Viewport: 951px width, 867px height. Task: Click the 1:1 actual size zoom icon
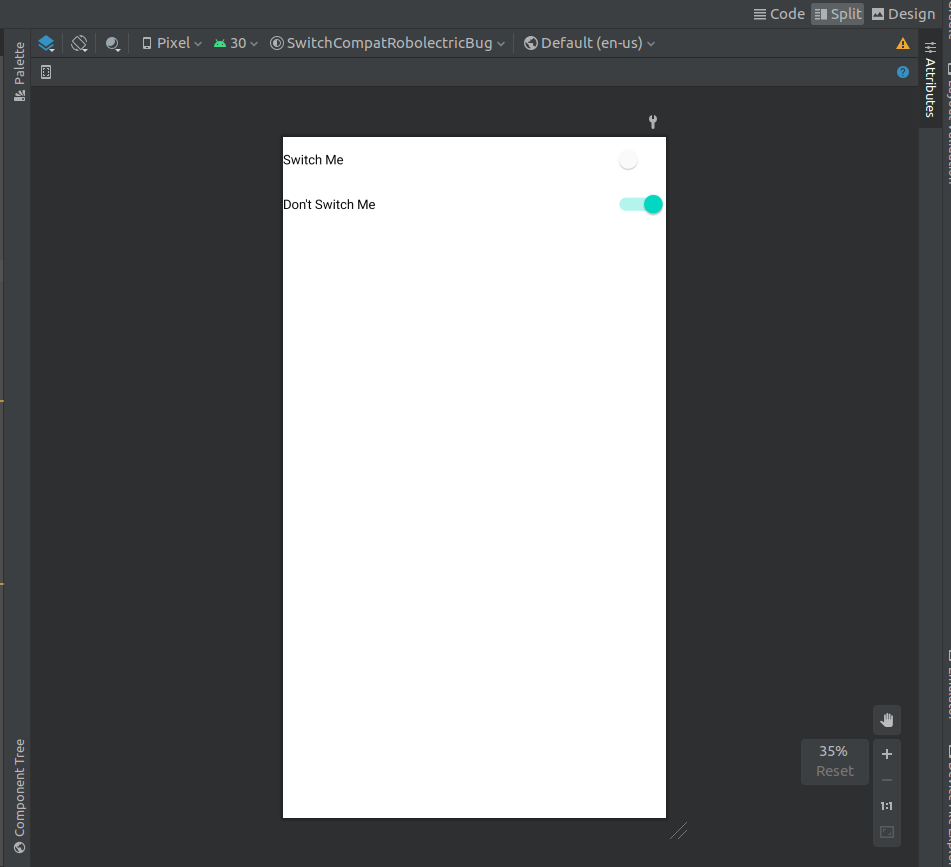[x=885, y=805]
